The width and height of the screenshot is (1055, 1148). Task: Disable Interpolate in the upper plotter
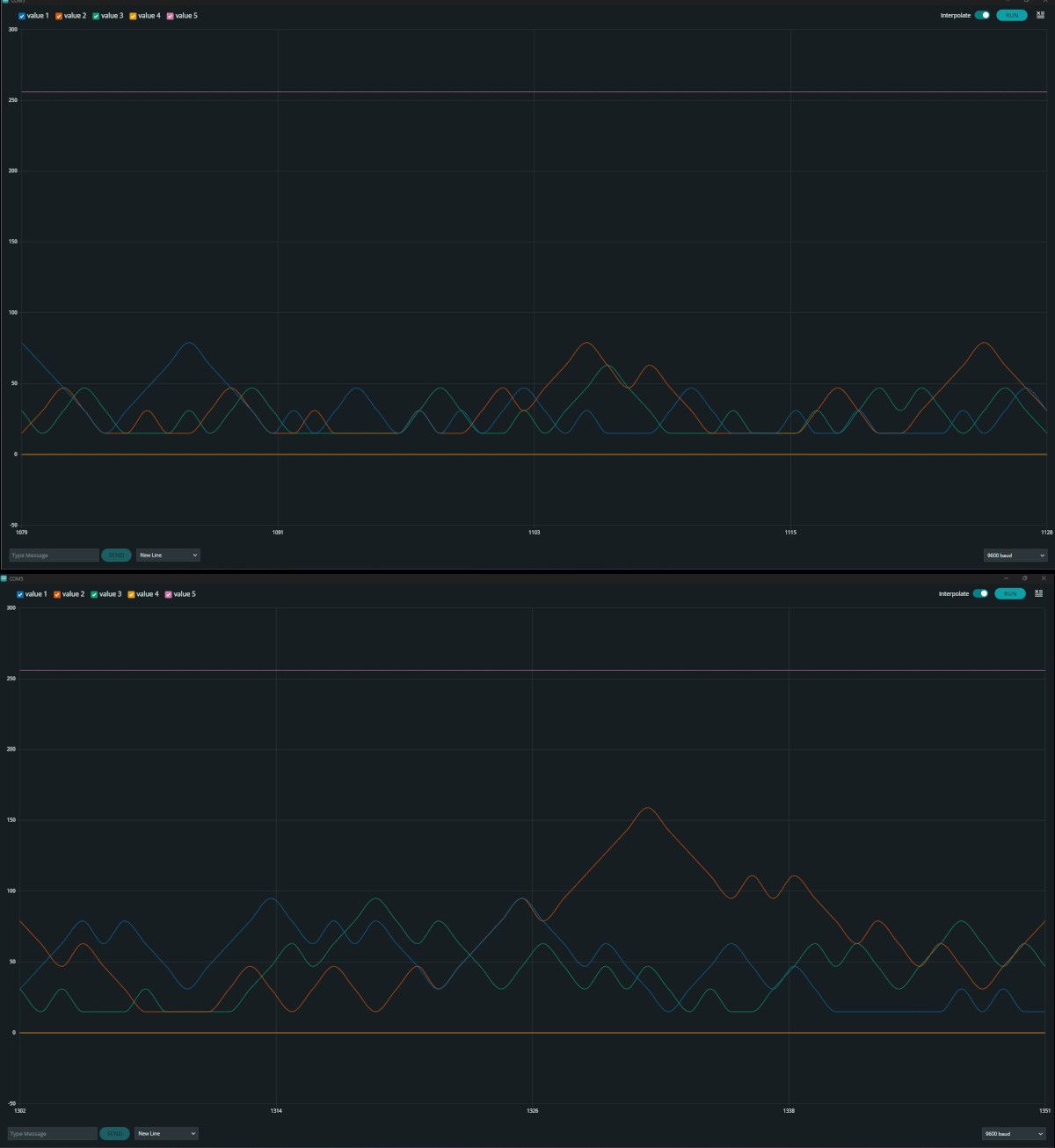[982, 15]
